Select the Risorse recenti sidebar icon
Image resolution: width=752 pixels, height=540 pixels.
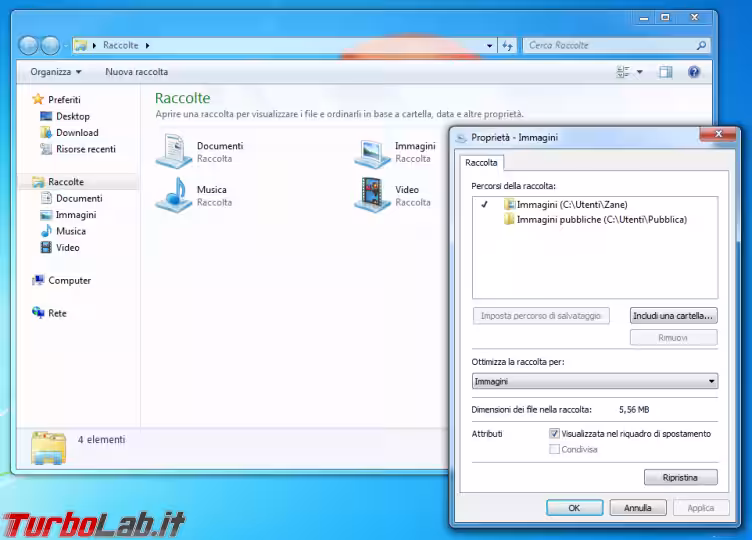point(46,149)
